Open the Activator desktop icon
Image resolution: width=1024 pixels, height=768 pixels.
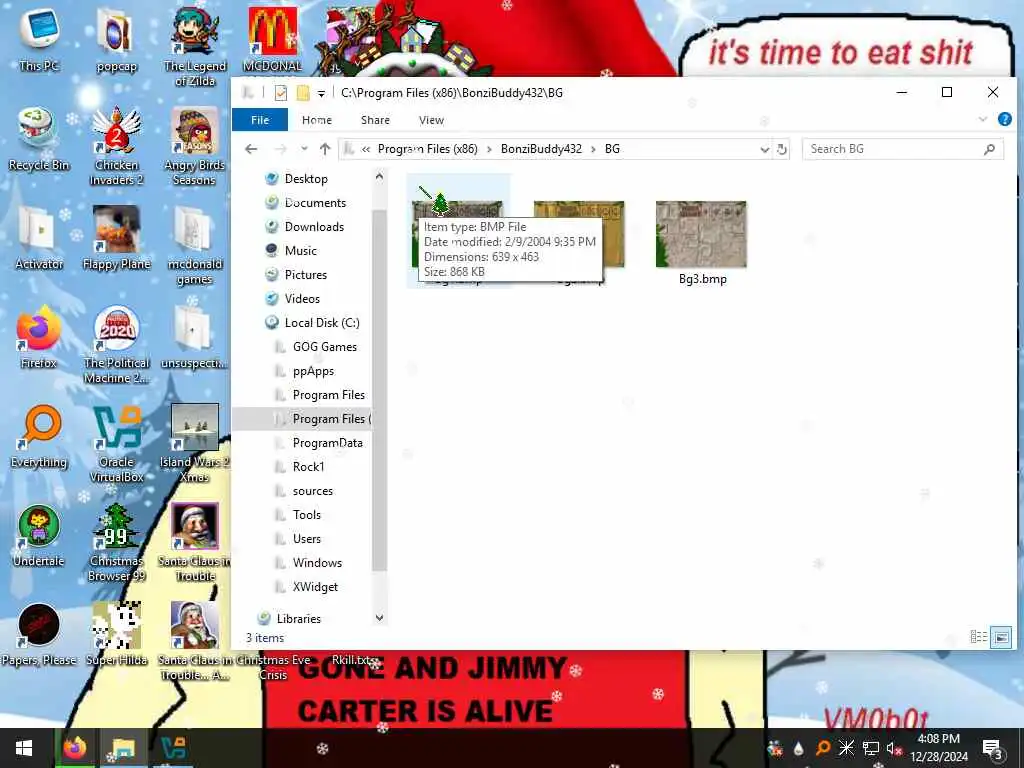(39, 238)
